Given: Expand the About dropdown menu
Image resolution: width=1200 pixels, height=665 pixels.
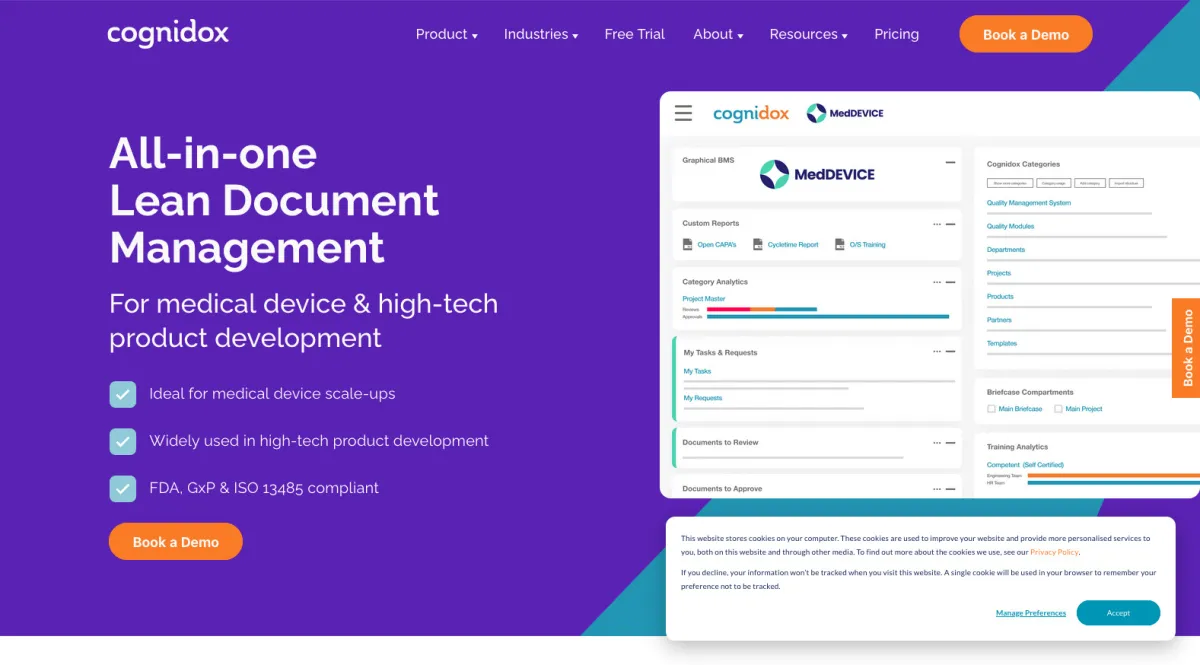Looking at the screenshot, I should pos(718,34).
